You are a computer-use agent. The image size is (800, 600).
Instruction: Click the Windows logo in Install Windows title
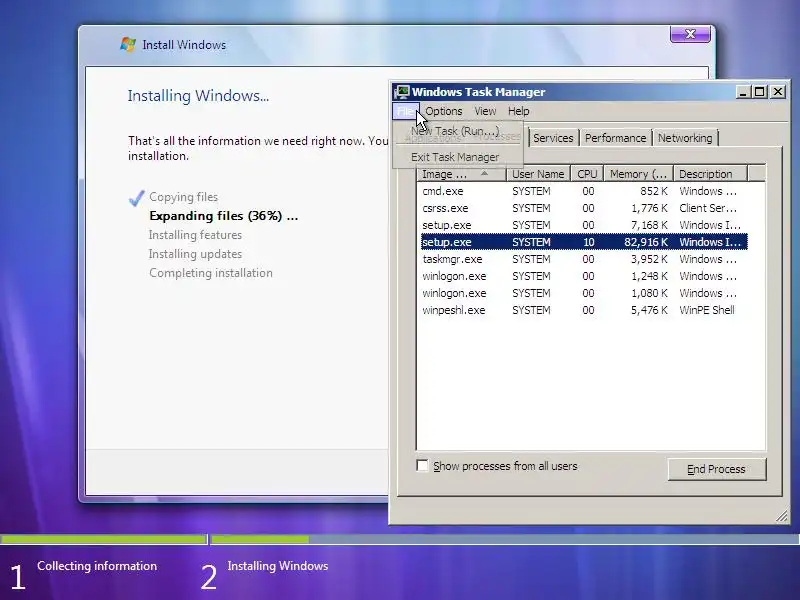pyautogui.click(x=128, y=44)
